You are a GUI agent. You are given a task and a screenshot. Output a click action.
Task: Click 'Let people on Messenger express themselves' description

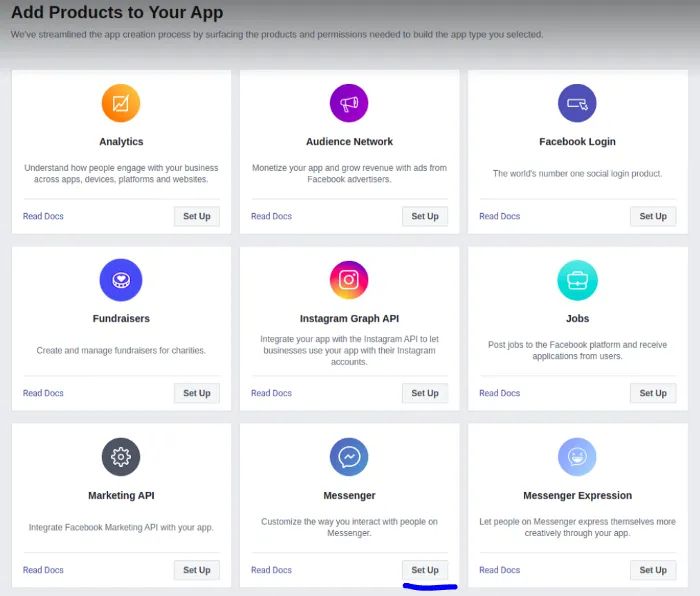point(577,527)
